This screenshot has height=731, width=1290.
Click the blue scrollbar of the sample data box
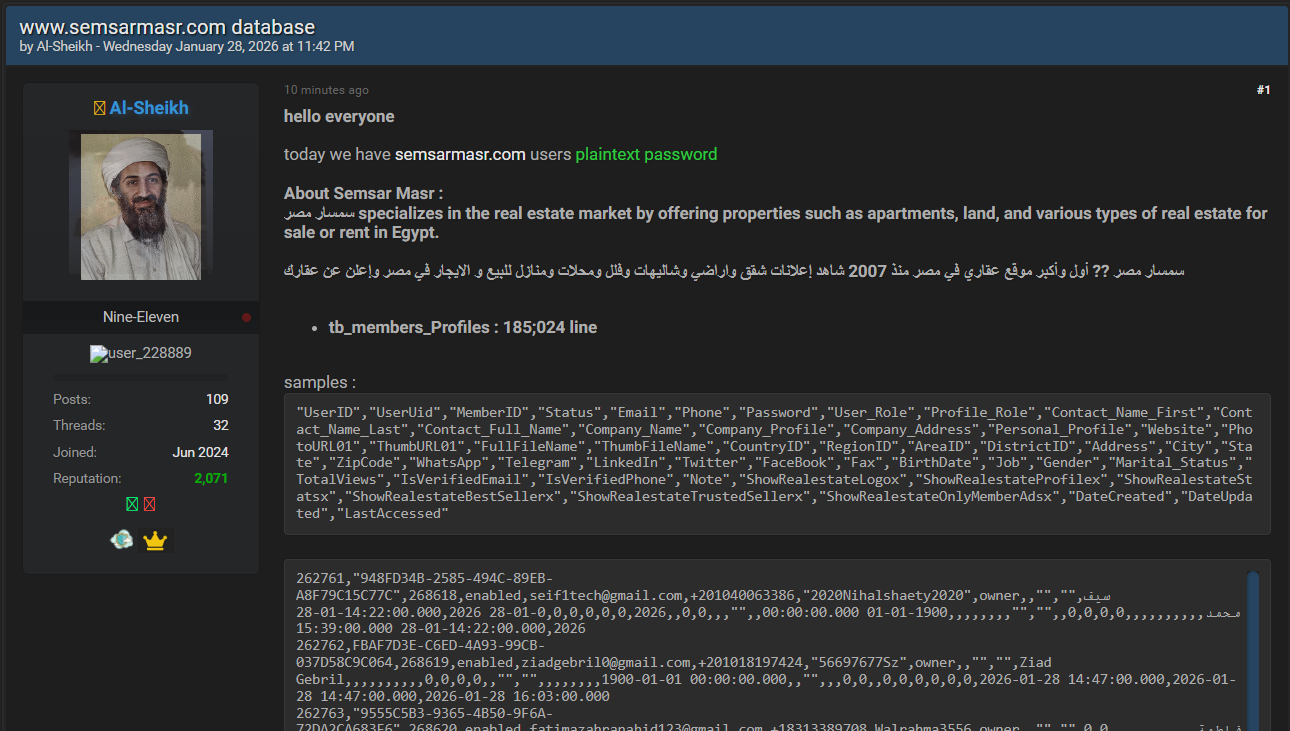click(x=1253, y=650)
